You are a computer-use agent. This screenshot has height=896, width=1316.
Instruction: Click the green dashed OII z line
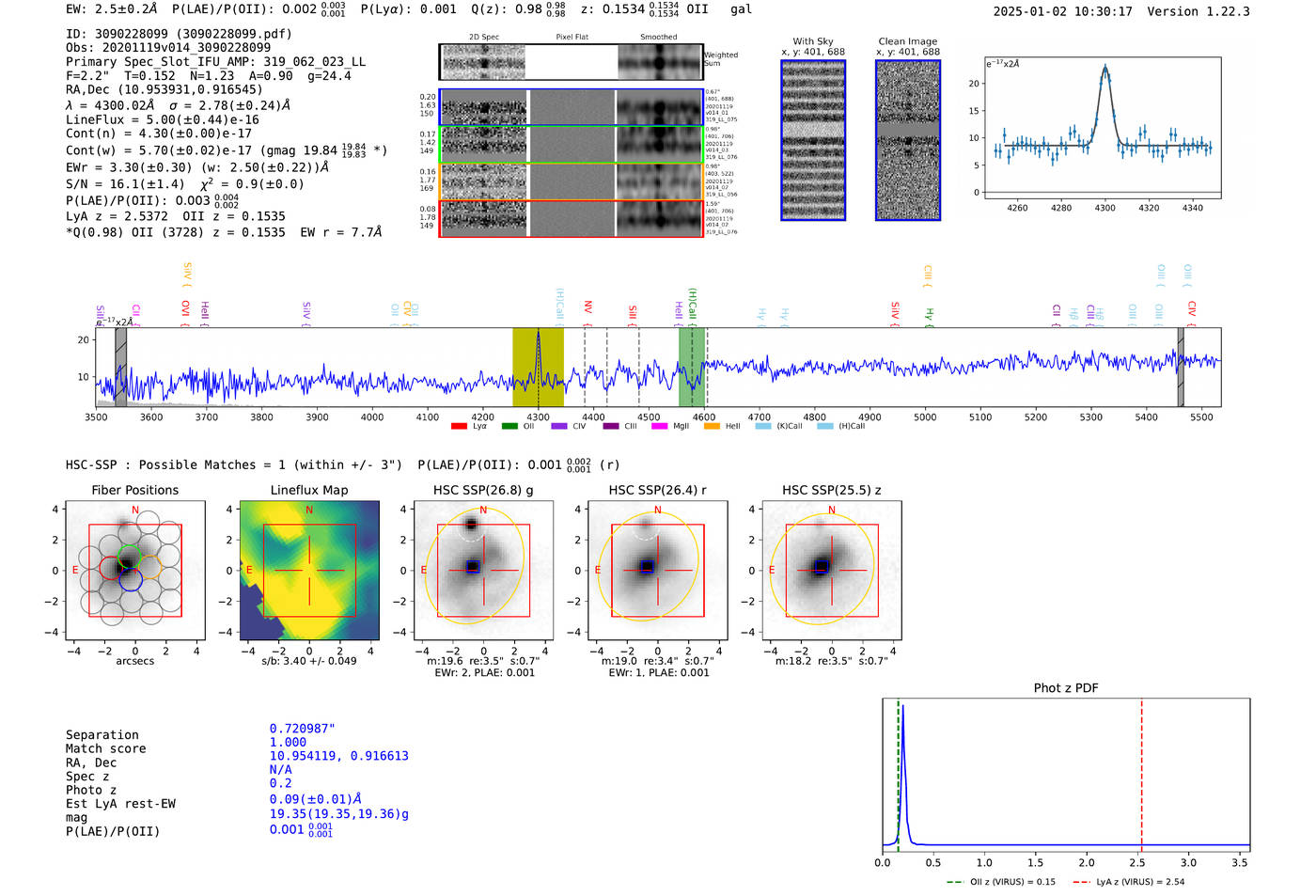point(898,774)
